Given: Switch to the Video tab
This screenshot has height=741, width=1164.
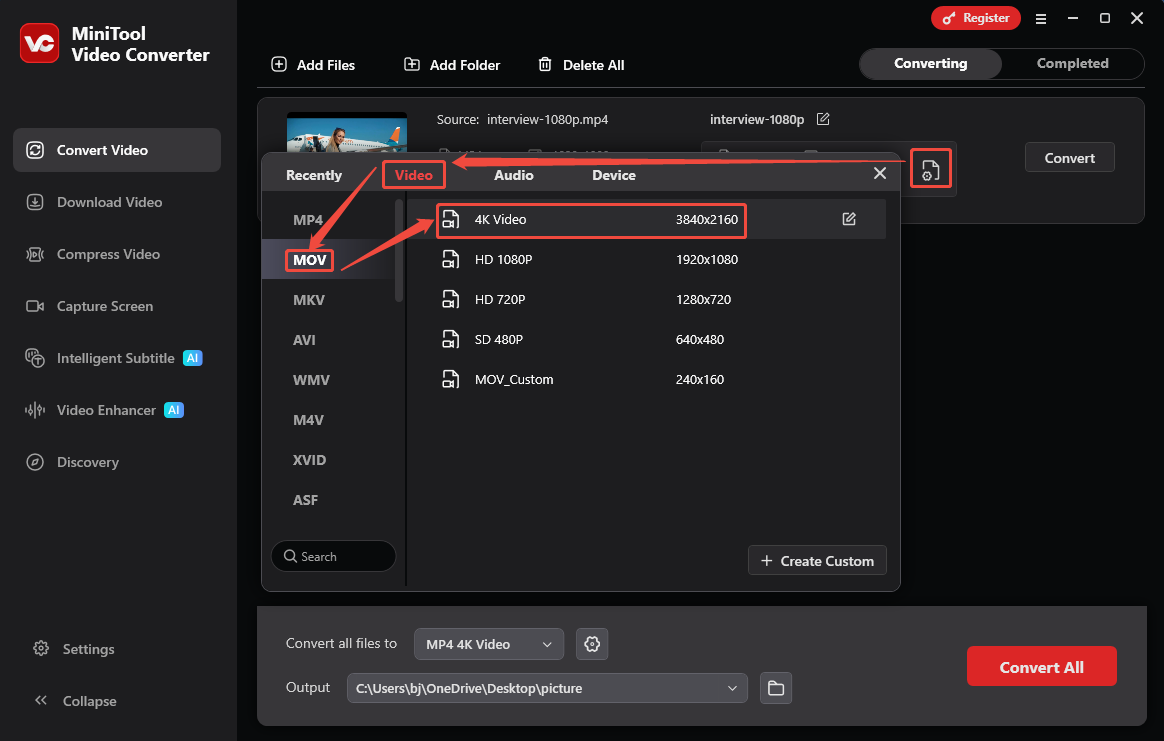Looking at the screenshot, I should pos(413,175).
